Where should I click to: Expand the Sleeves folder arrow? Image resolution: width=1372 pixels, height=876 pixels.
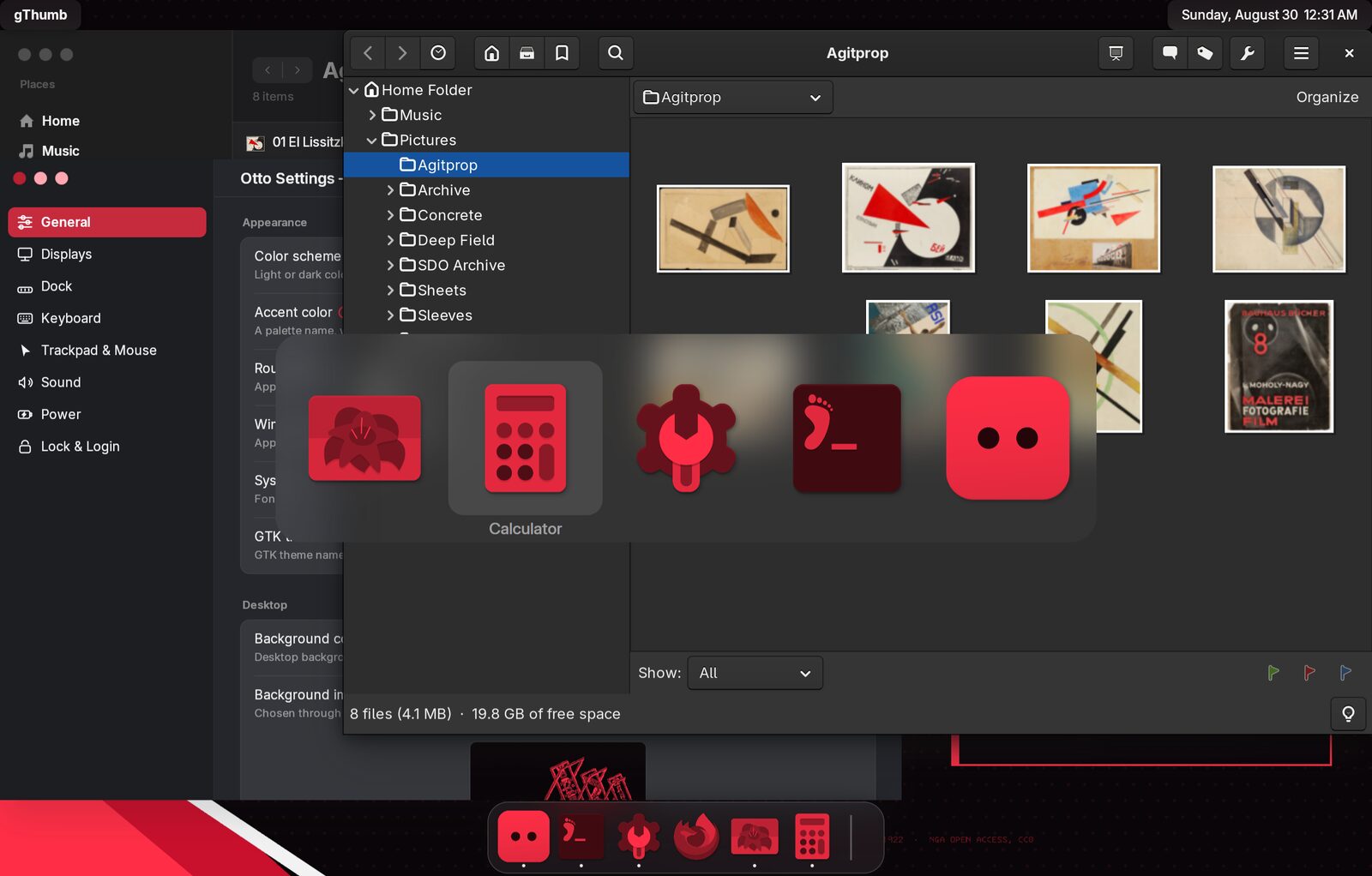[390, 315]
